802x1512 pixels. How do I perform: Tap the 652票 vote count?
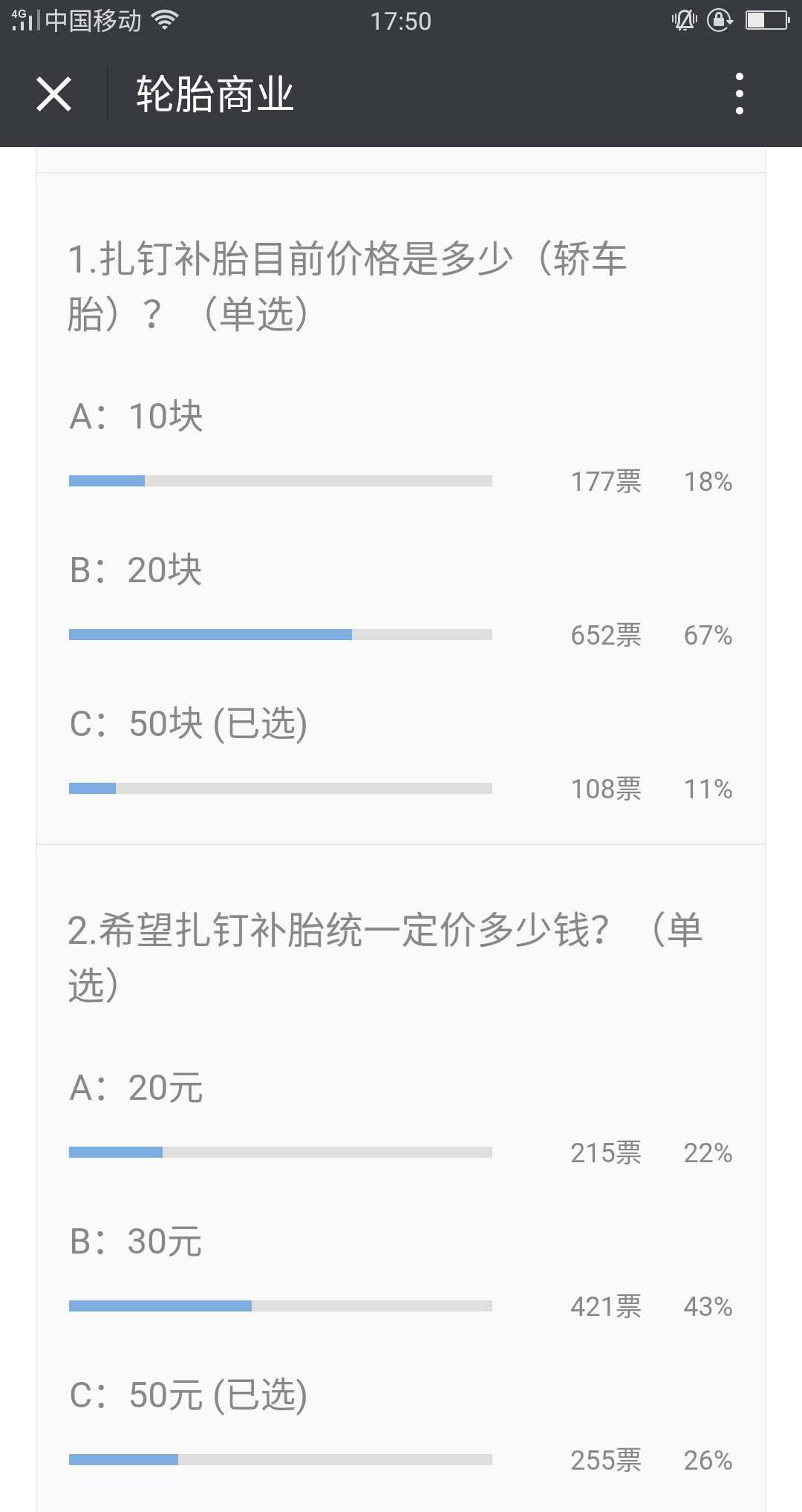tap(606, 635)
